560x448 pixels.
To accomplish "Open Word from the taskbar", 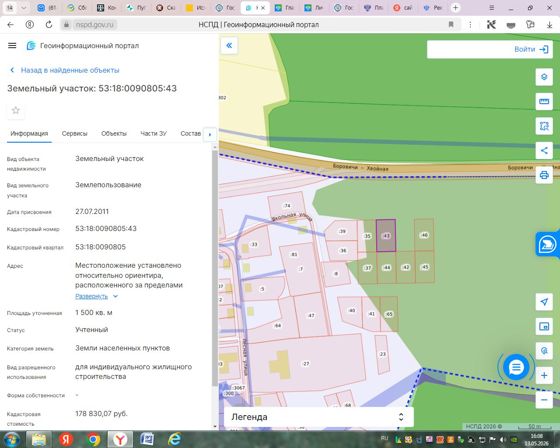I will click(147, 439).
